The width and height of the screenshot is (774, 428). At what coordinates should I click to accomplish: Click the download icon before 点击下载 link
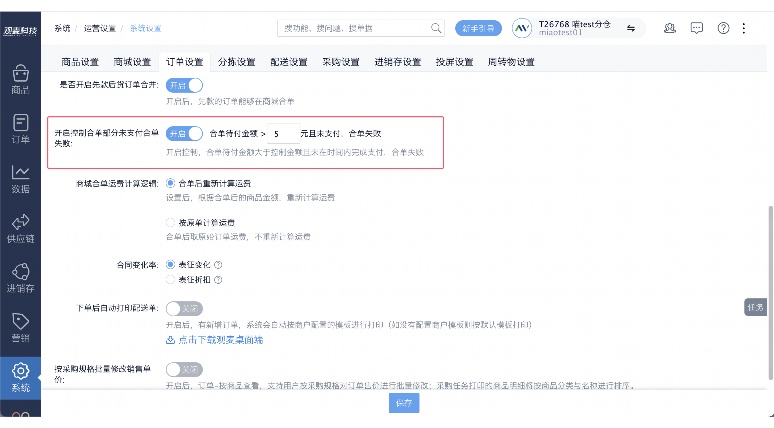pos(170,340)
